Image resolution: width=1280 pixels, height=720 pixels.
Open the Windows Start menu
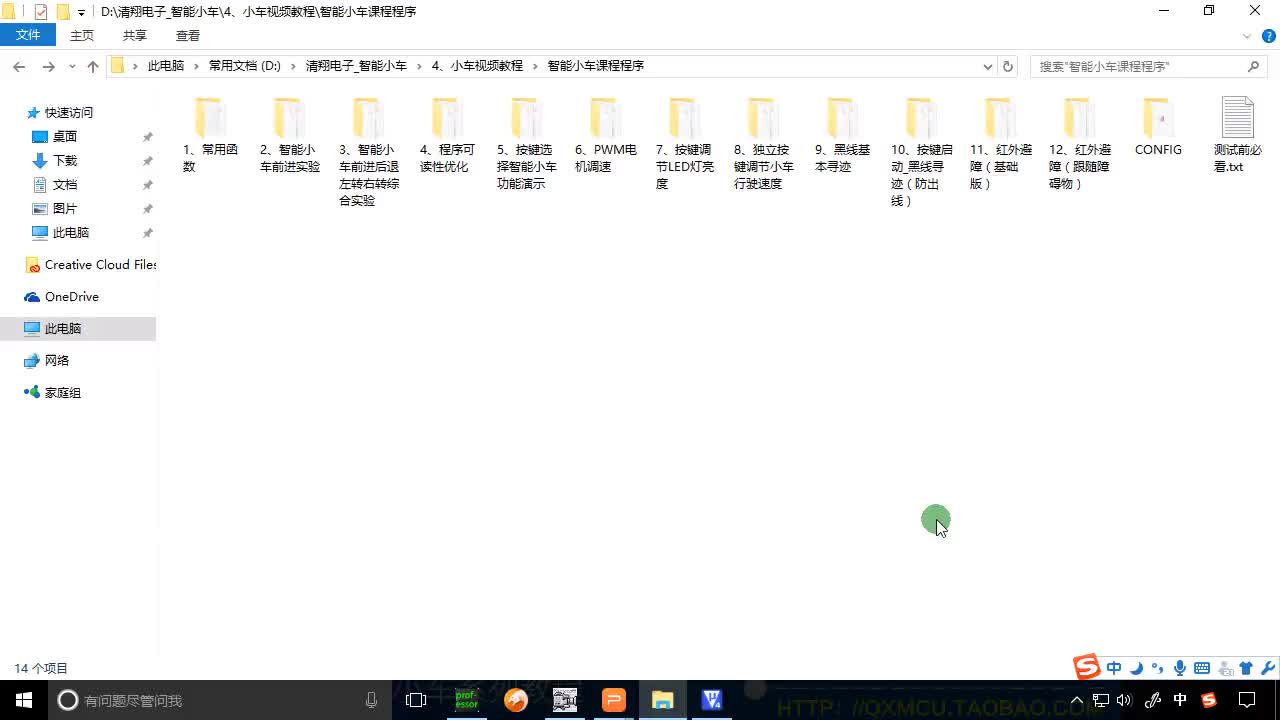click(24, 700)
